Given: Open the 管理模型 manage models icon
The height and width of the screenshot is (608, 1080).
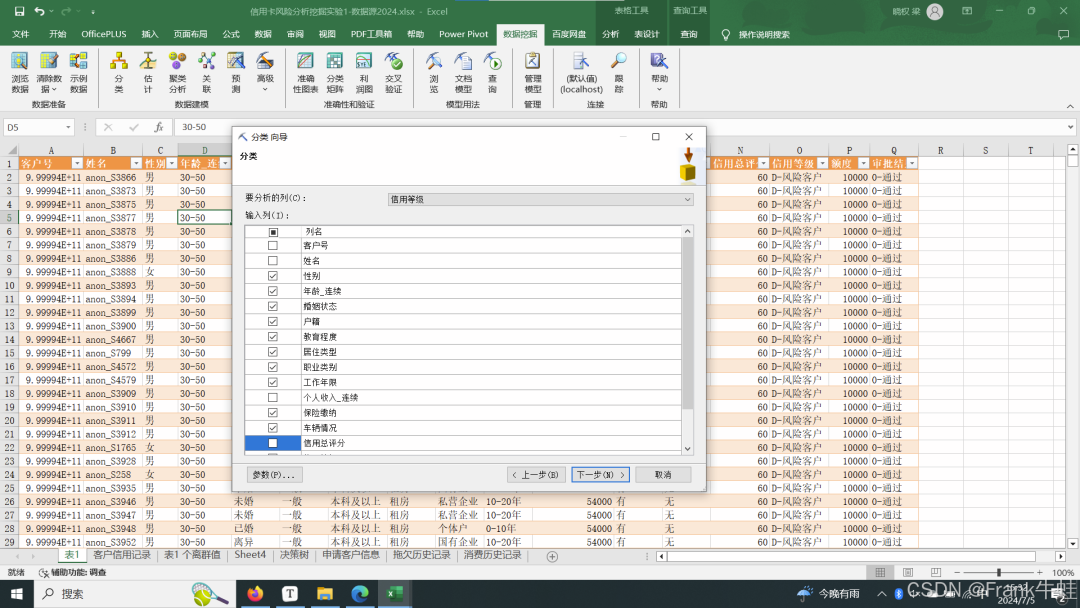Looking at the screenshot, I should tap(532, 72).
